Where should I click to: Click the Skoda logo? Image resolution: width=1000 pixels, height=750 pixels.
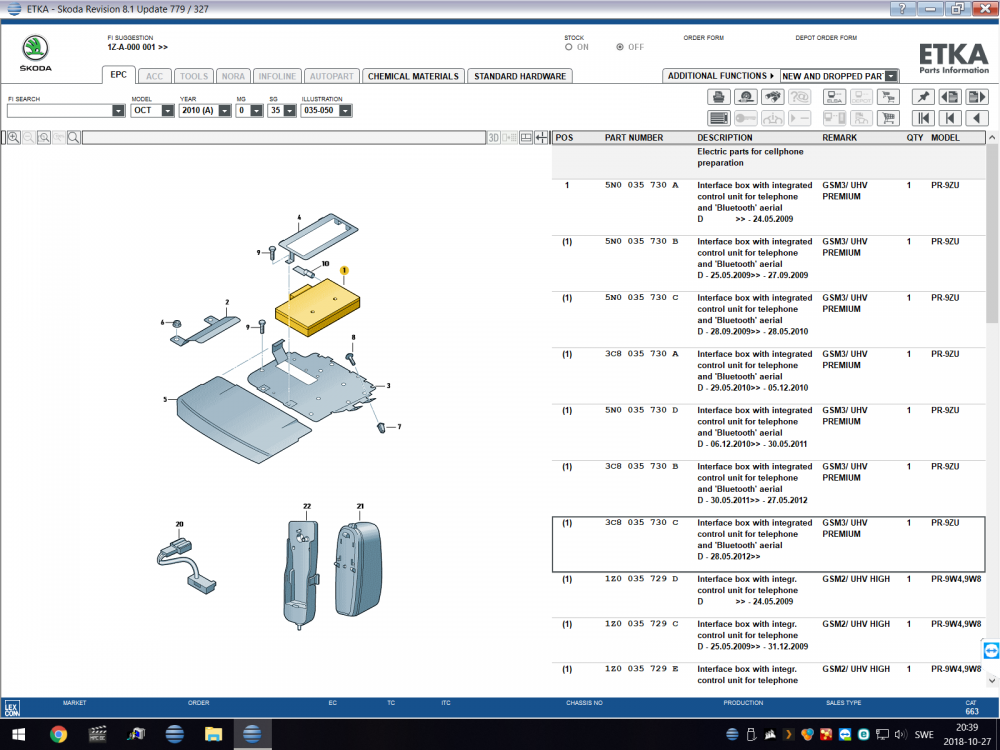[35, 52]
